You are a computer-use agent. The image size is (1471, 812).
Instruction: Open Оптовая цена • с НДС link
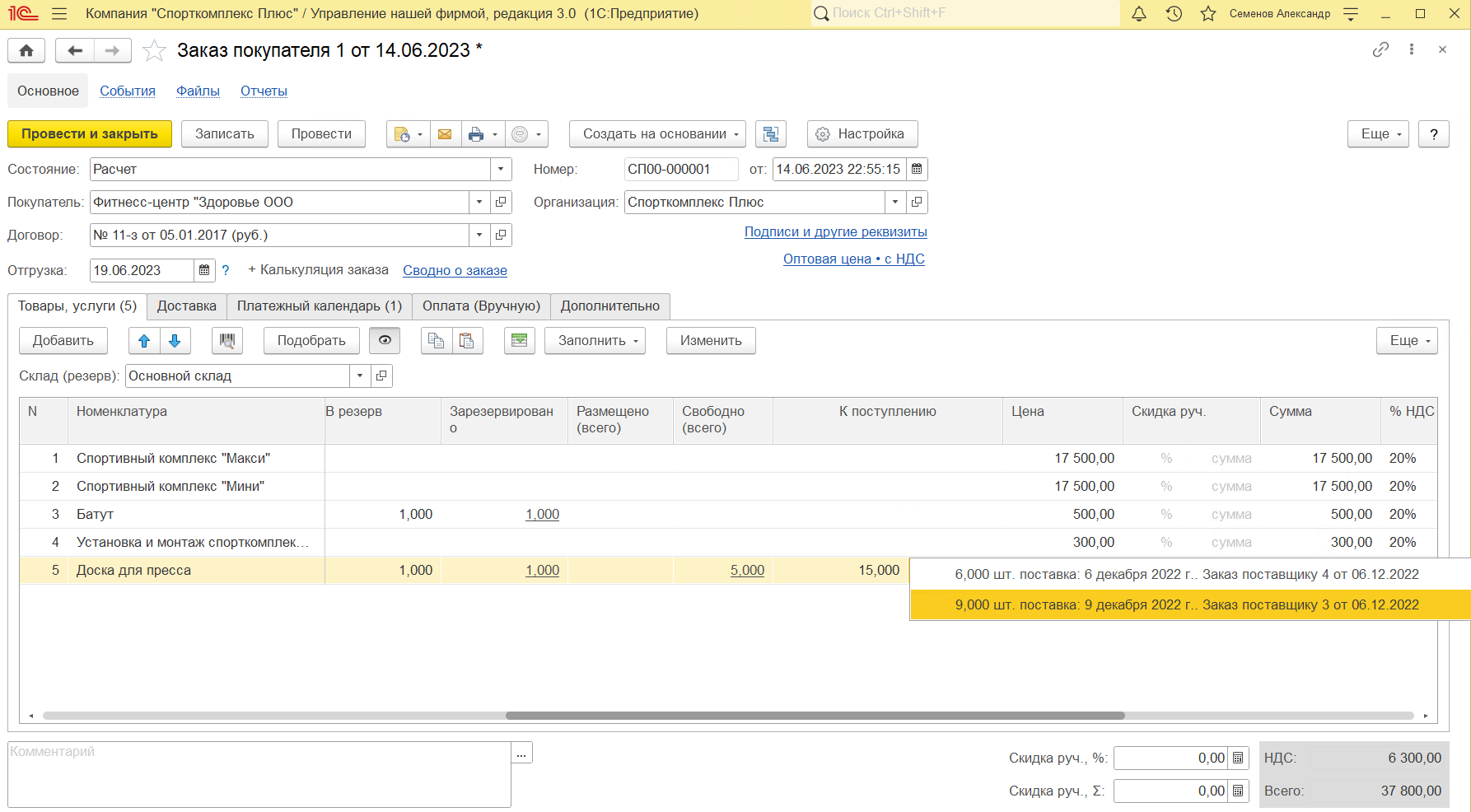click(x=854, y=259)
